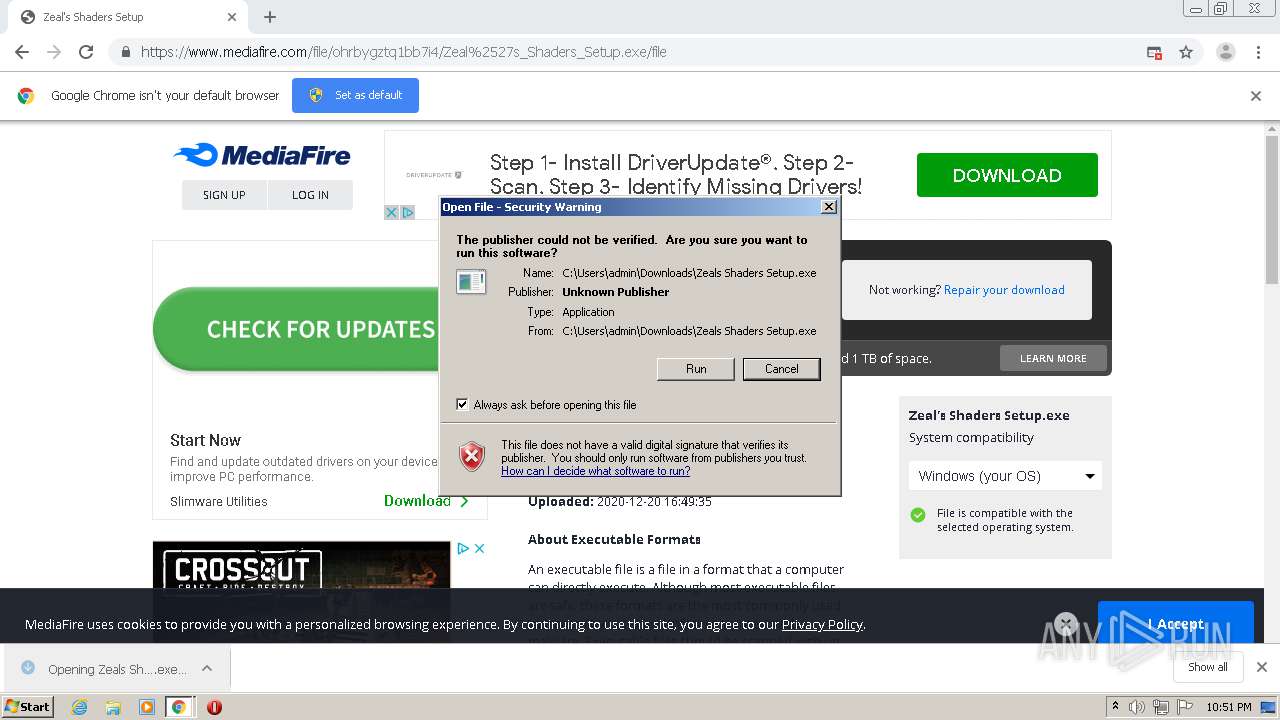Click the browser back arrow

22,52
